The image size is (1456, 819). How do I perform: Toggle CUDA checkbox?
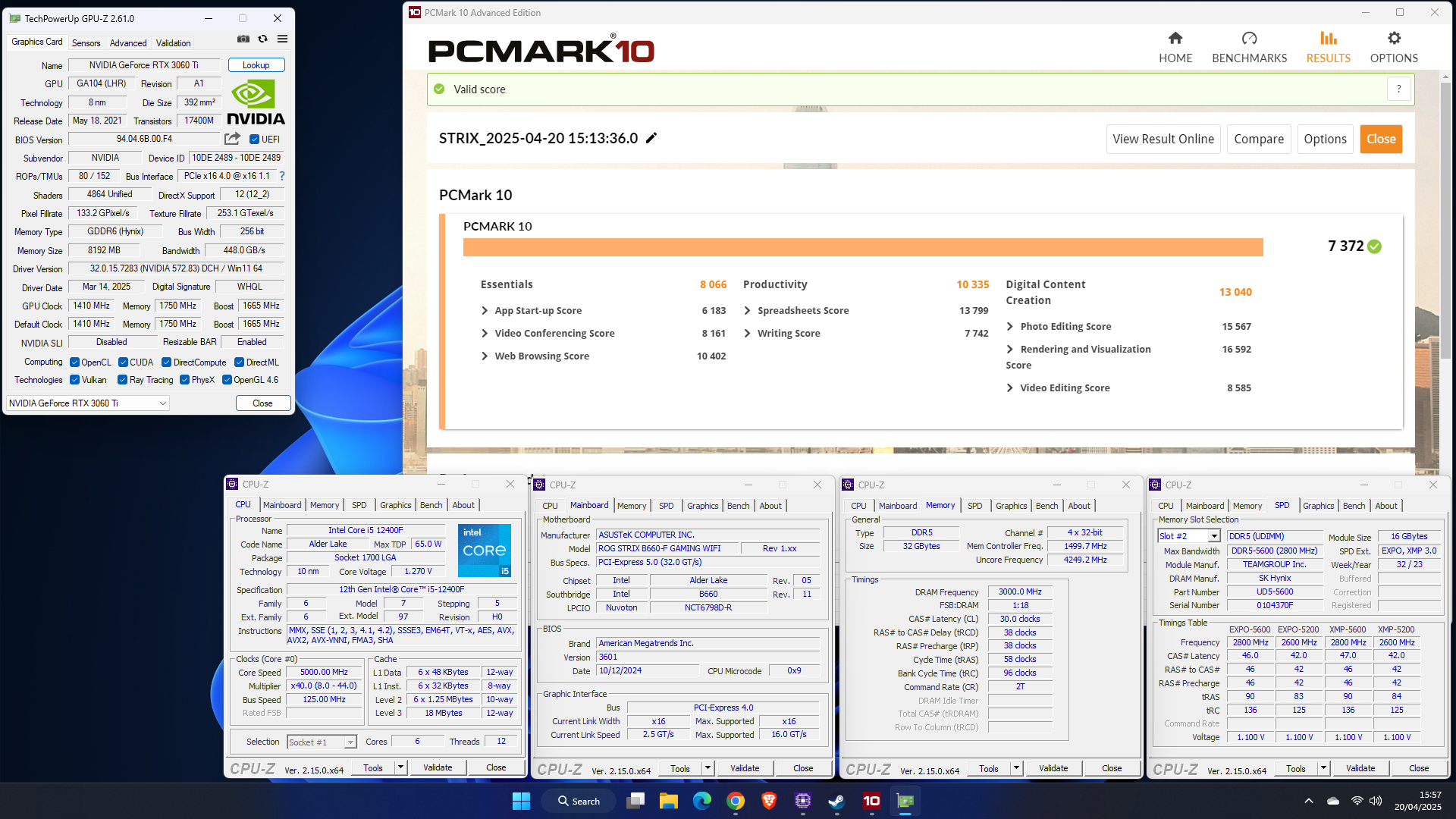123,362
